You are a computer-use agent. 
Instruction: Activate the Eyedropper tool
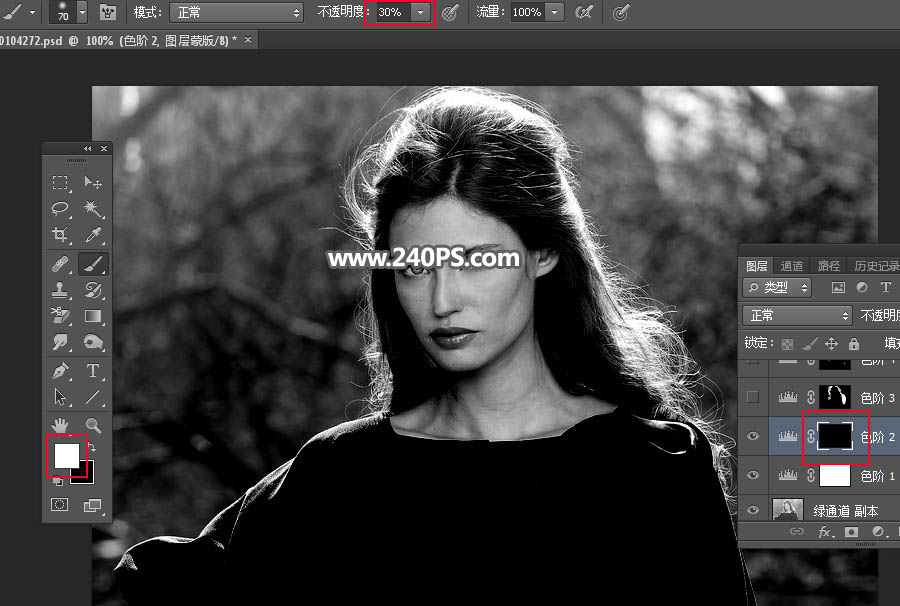[x=93, y=236]
